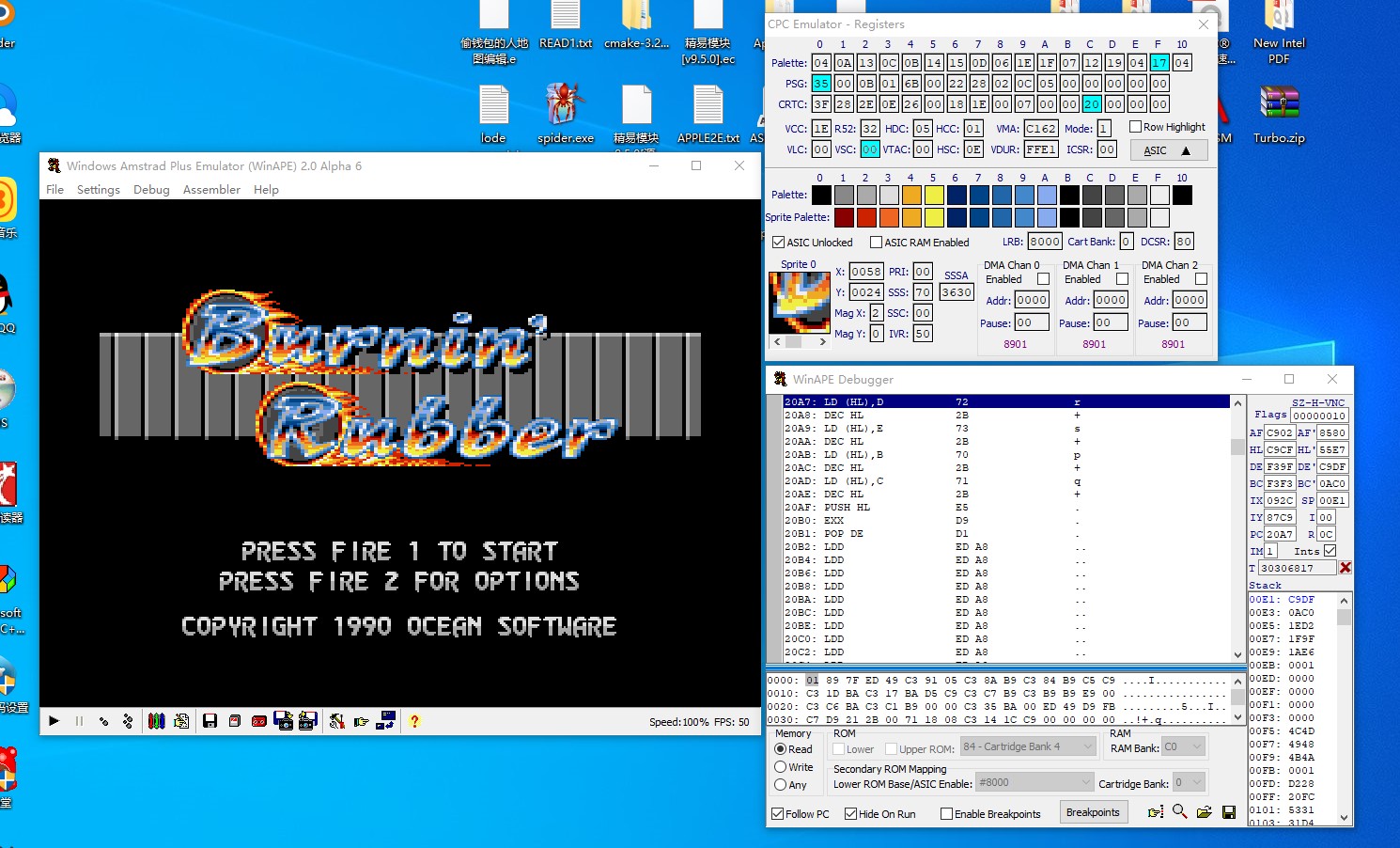Click the Sprite 0 X value field 0058
Viewport: 1400px width, 848px height.
click(866, 272)
